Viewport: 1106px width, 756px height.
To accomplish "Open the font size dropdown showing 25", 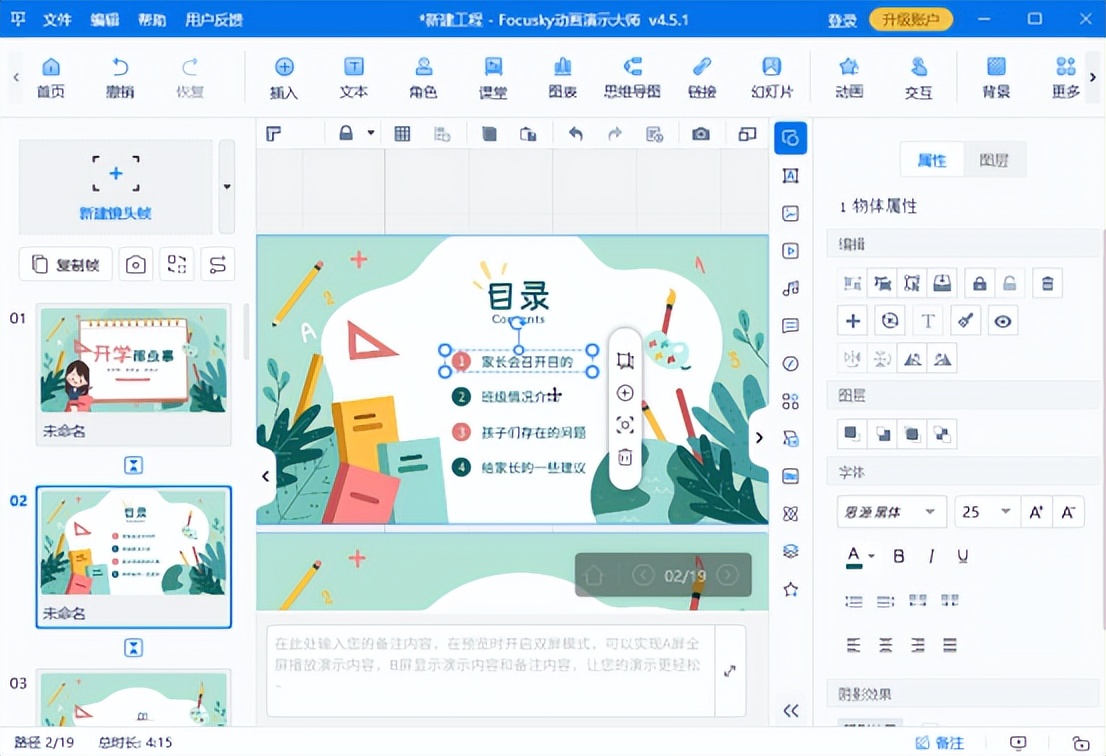I will click(985, 511).
